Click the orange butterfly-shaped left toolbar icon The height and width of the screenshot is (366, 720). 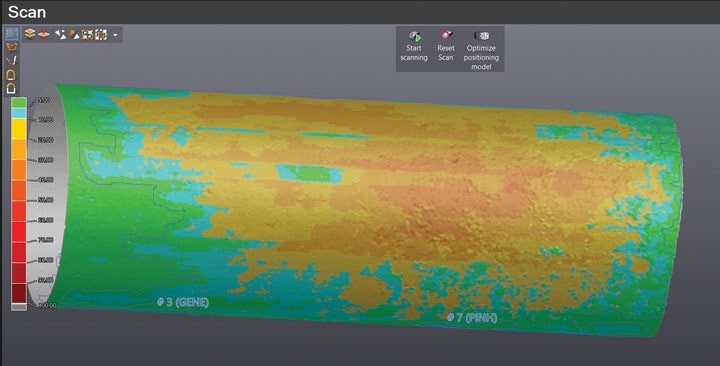coord(11,47)
